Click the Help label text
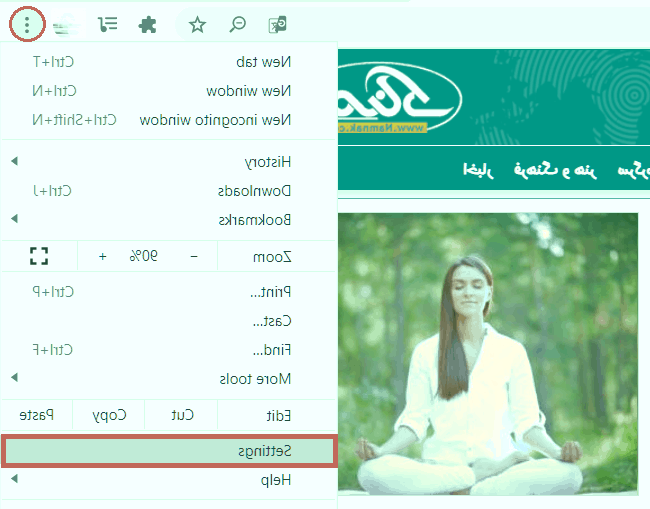The height and width of the screenshot is (509, 650). click(276, 480)
